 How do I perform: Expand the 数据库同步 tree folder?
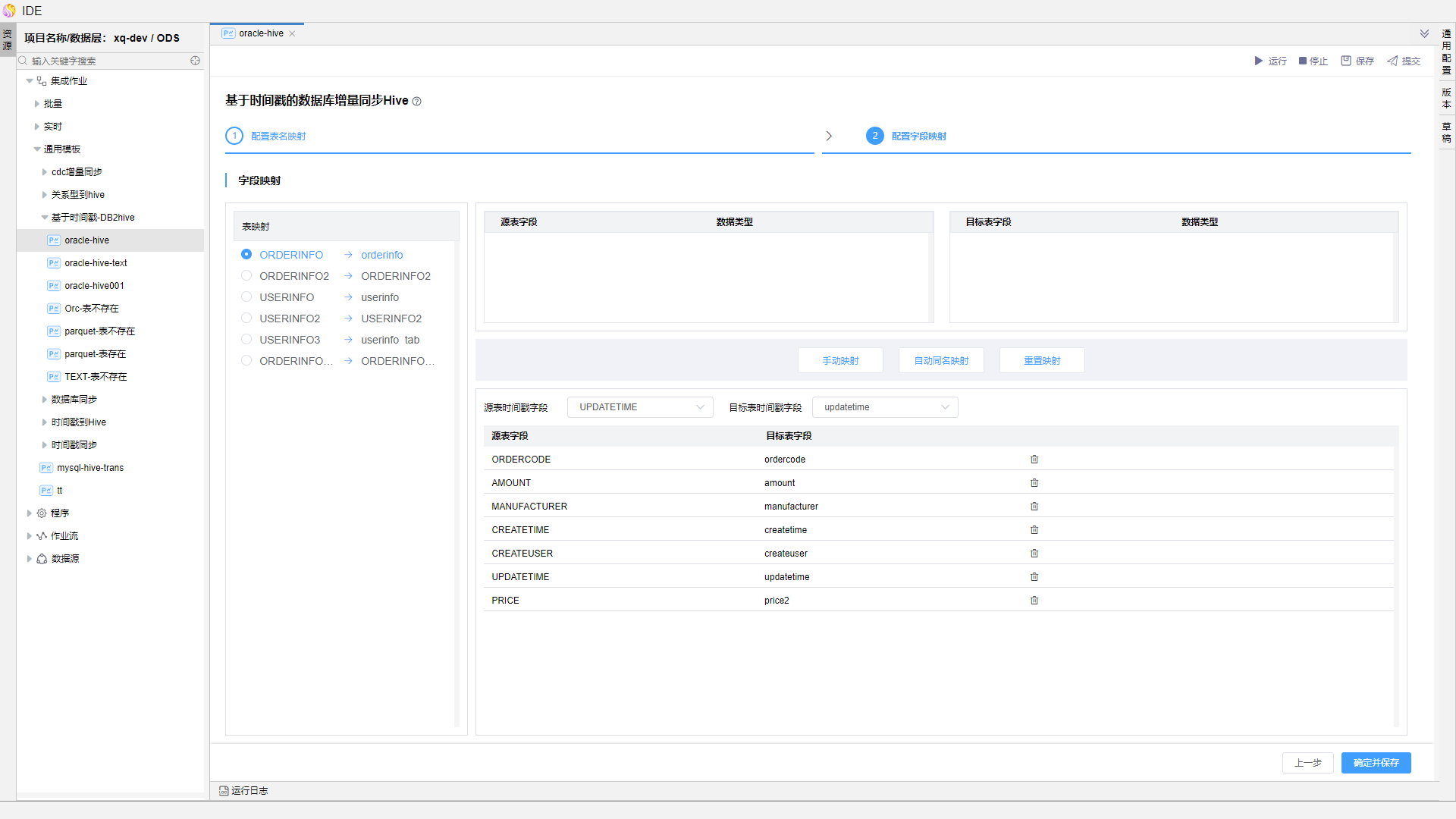45,400
